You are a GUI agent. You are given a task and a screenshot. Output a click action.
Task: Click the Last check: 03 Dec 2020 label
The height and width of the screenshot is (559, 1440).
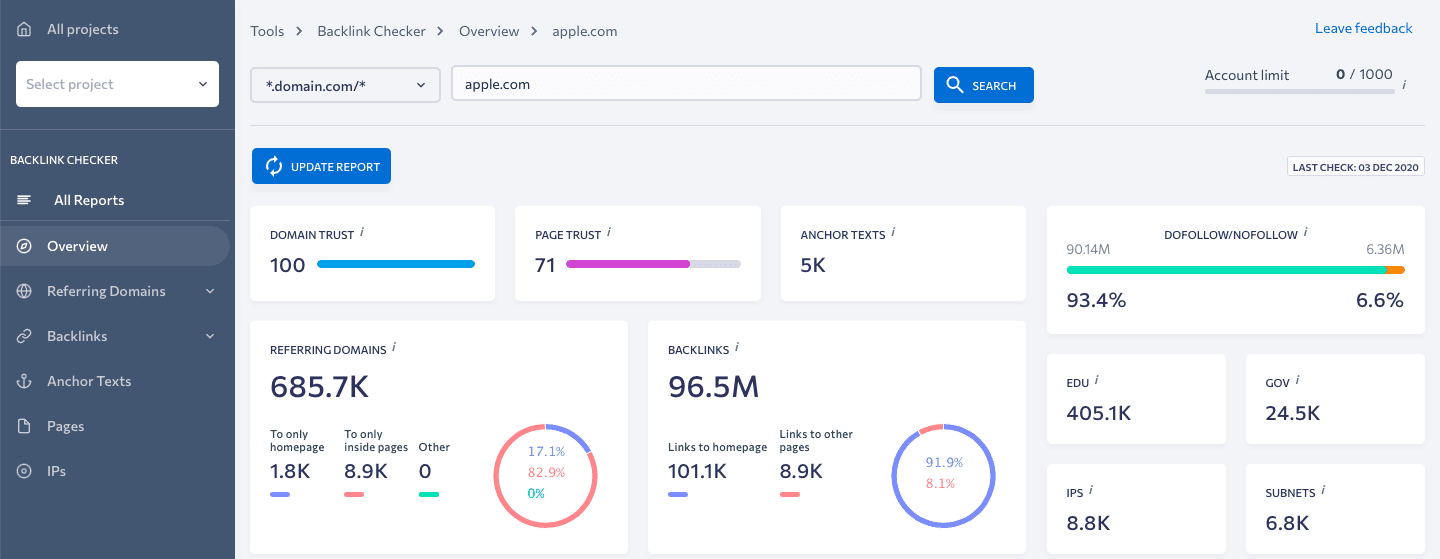(1355, 167)
